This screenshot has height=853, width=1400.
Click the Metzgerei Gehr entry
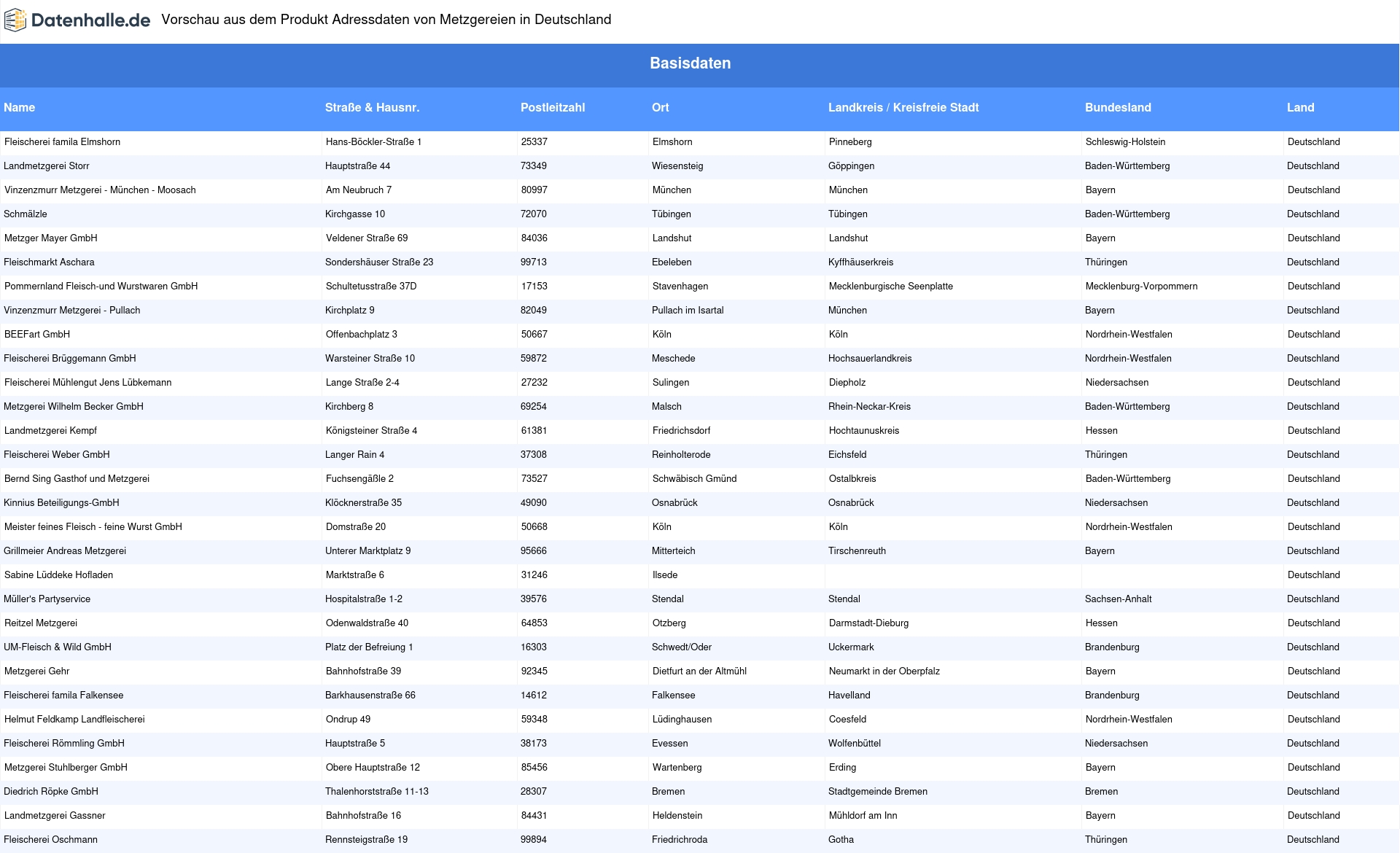point(37,671)
